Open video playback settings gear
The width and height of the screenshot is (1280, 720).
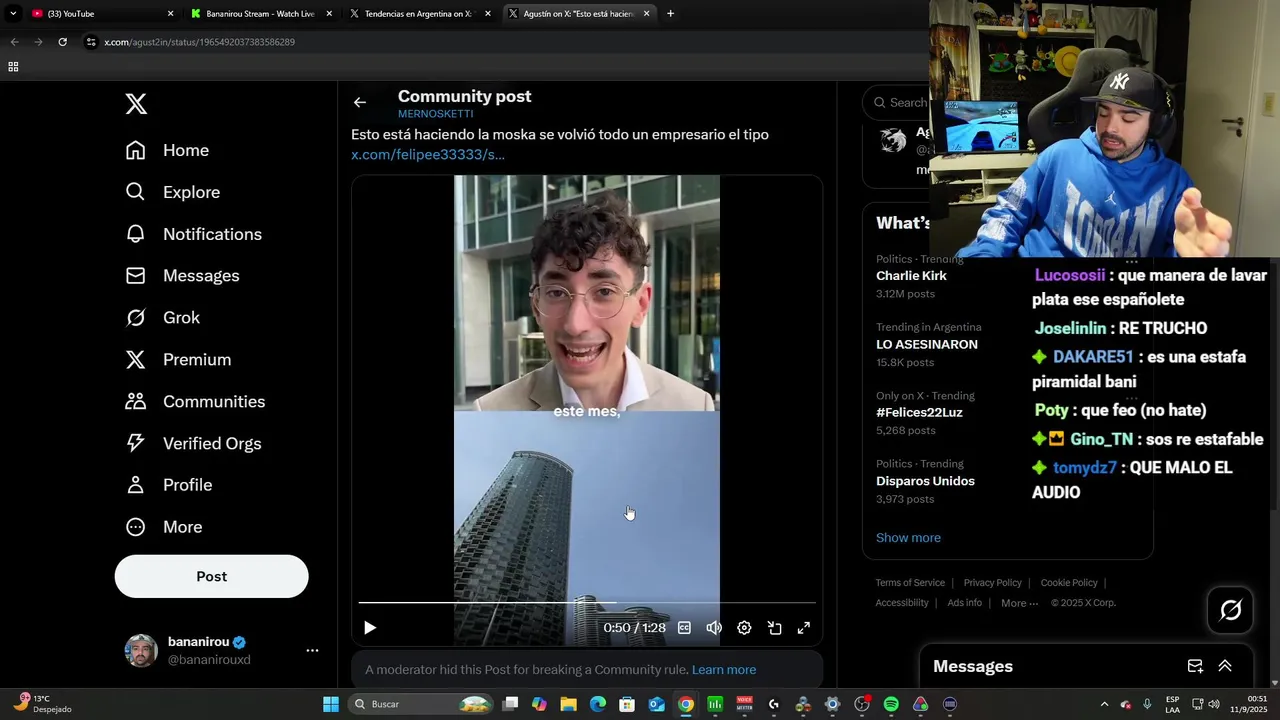744,628
